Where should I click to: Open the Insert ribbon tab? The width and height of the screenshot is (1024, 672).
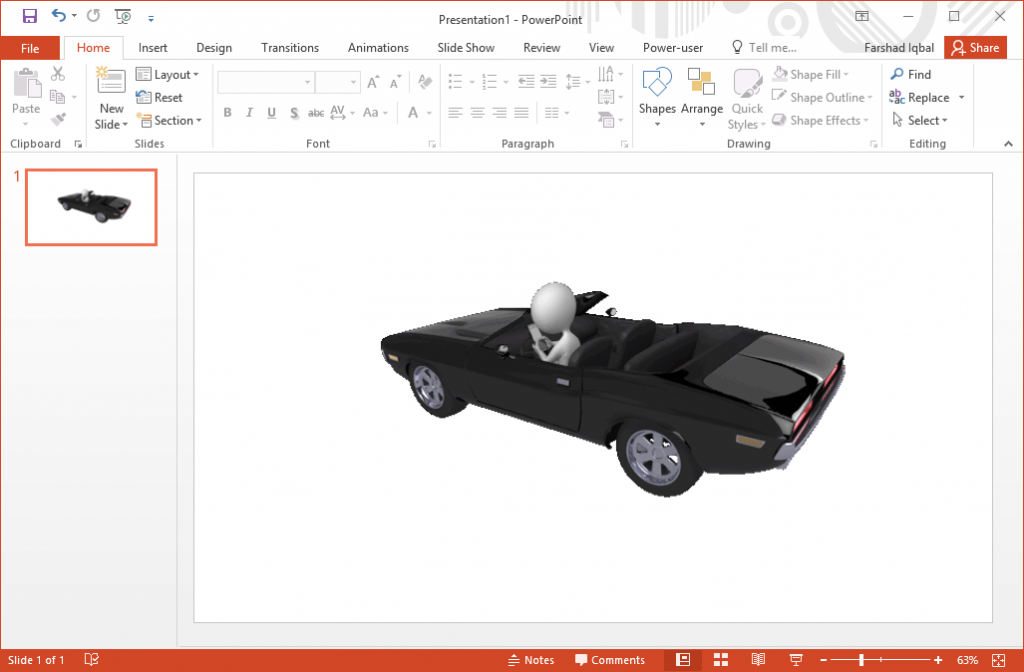(x=153, y=48)
